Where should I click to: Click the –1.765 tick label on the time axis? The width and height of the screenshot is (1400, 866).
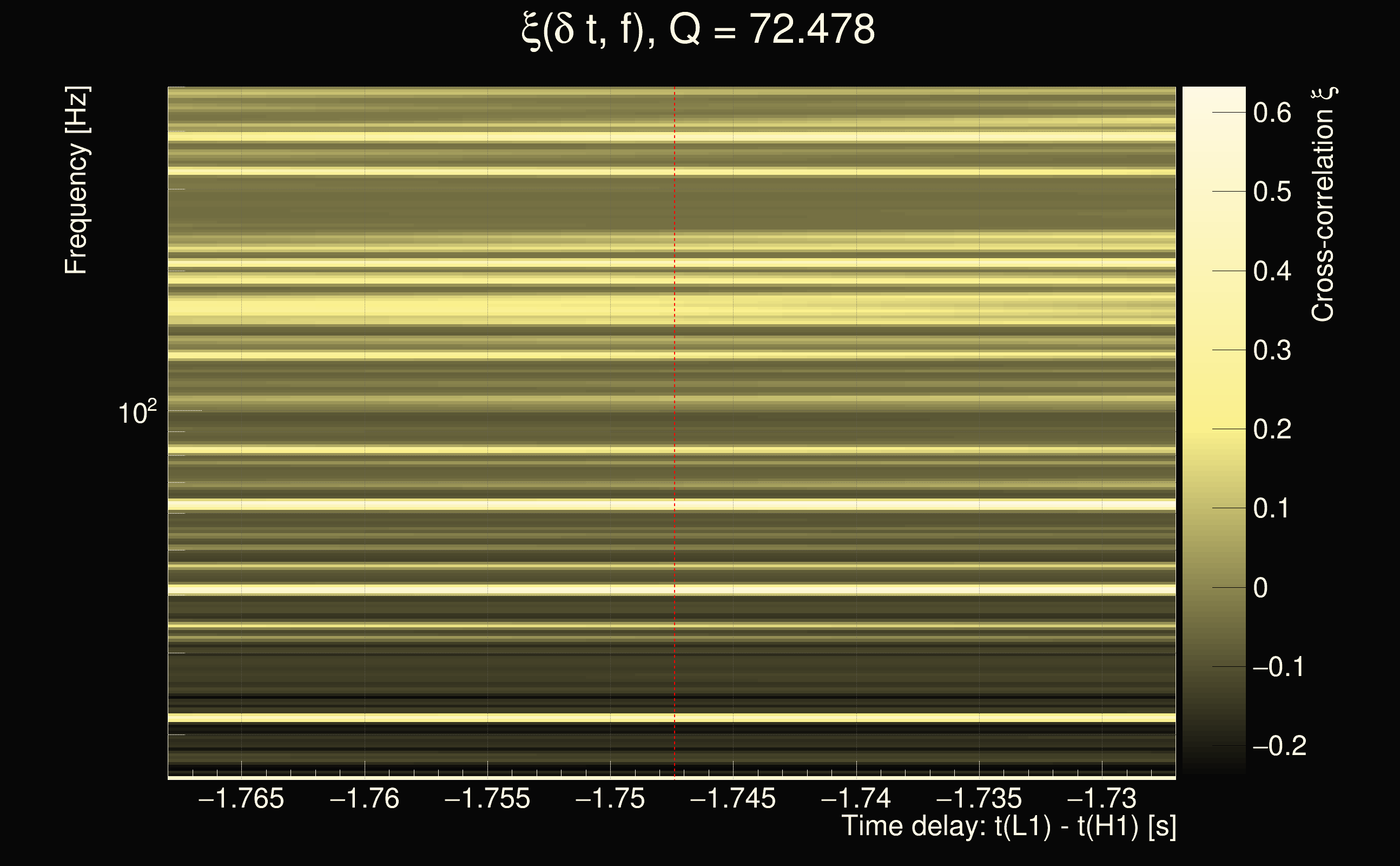240,798
